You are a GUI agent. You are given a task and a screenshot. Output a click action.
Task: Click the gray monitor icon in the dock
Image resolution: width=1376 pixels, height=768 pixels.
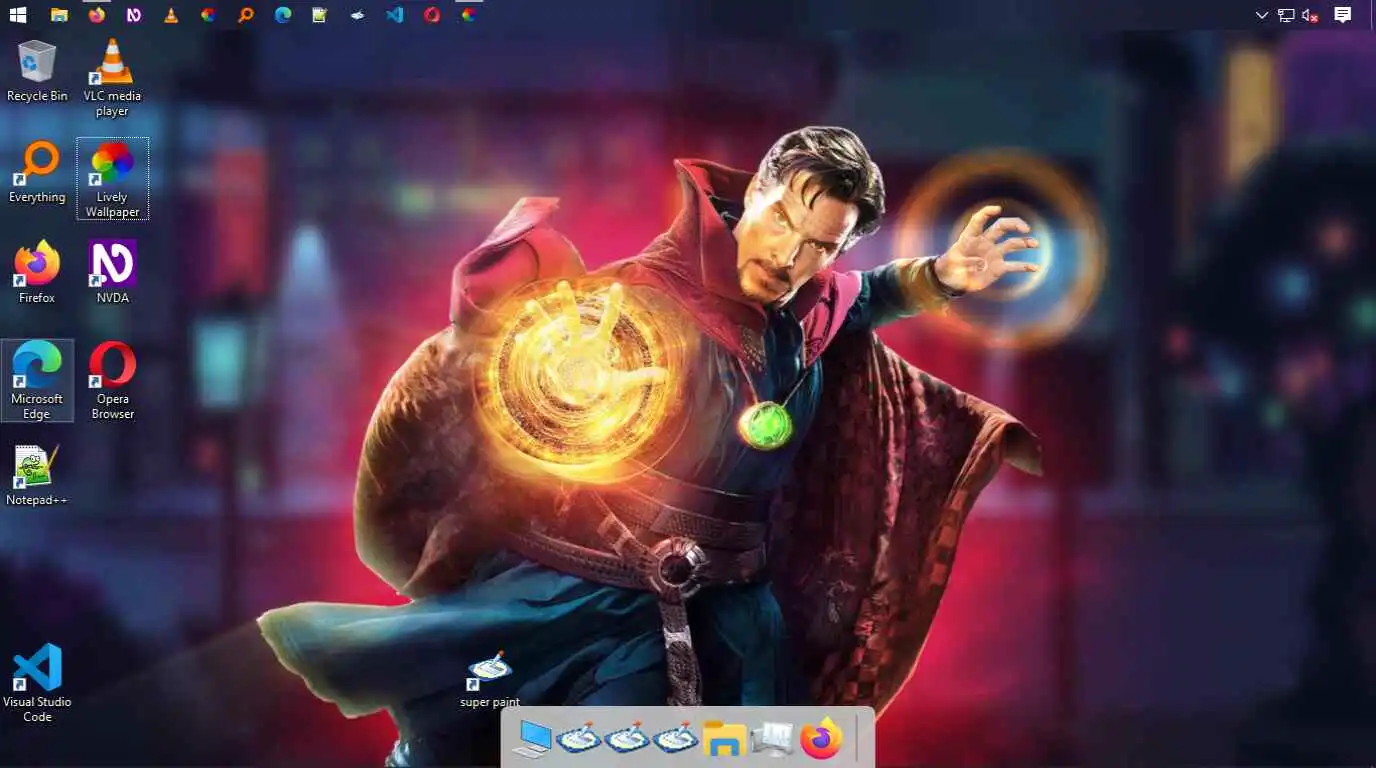[771, 739]
